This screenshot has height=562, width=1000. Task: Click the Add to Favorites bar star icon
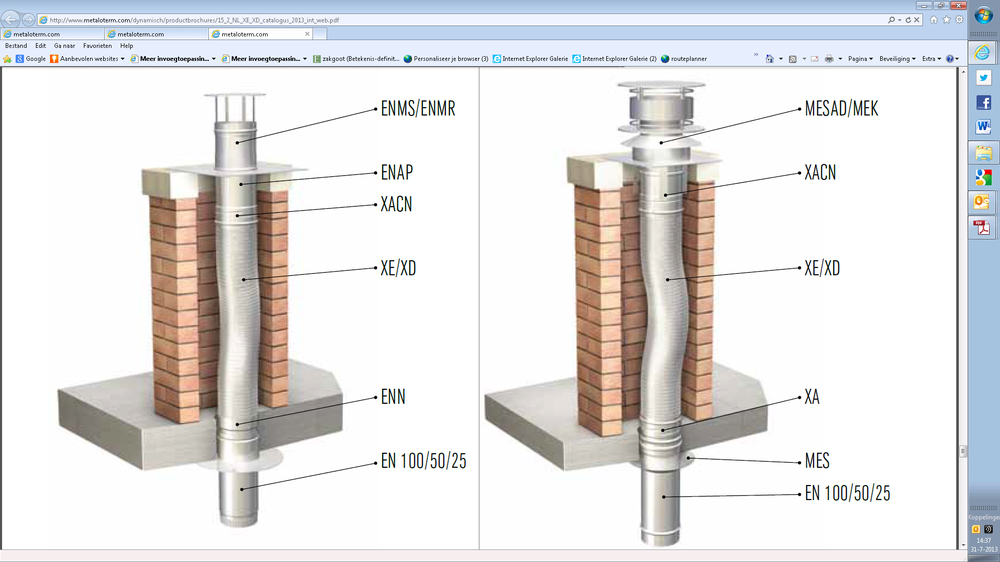pos(8,59)
